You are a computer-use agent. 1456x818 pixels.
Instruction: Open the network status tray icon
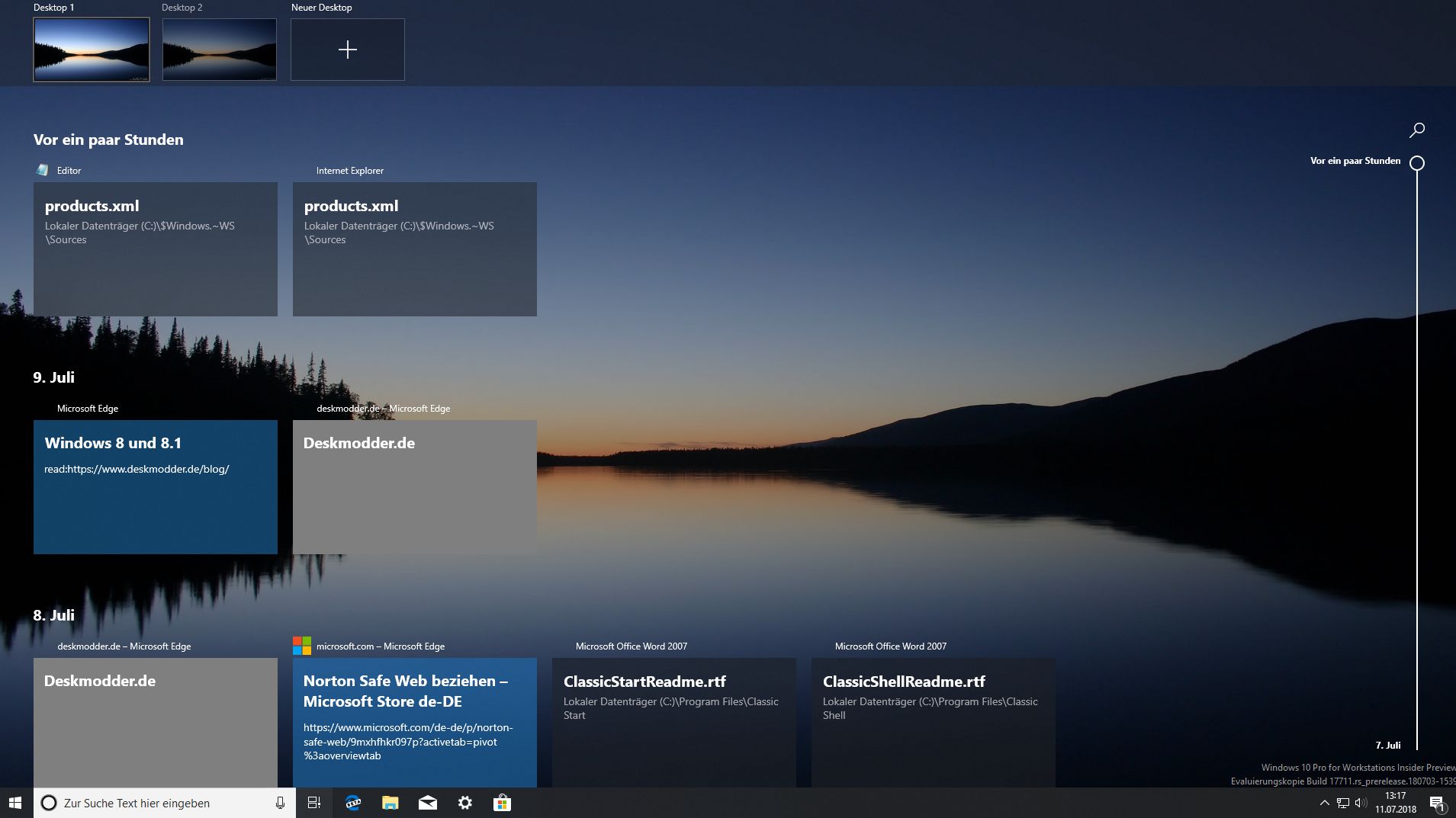1343,803
